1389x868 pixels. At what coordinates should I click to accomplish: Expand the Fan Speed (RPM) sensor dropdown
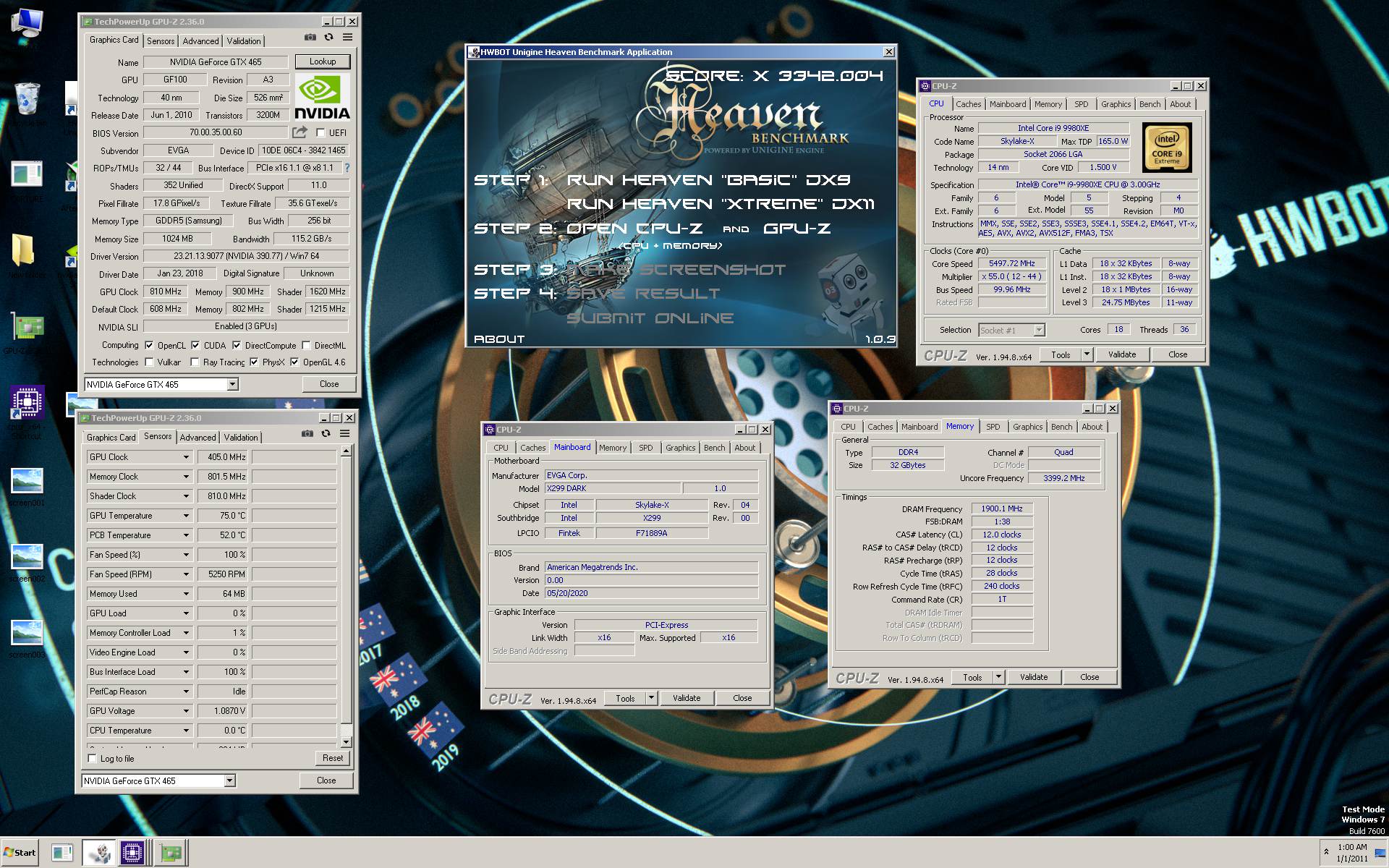[186, 574]
